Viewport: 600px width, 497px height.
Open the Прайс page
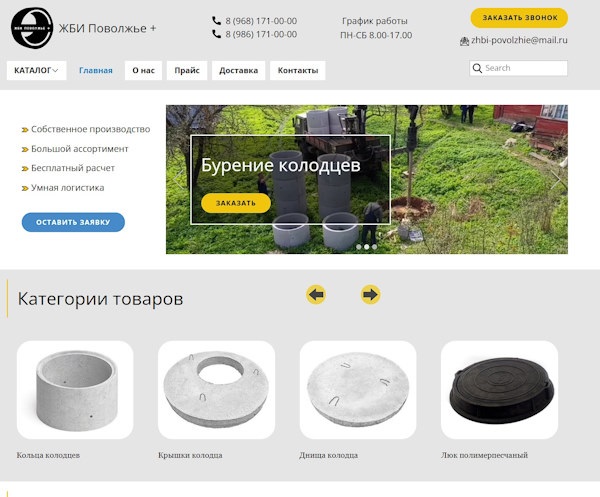point(186,71)
